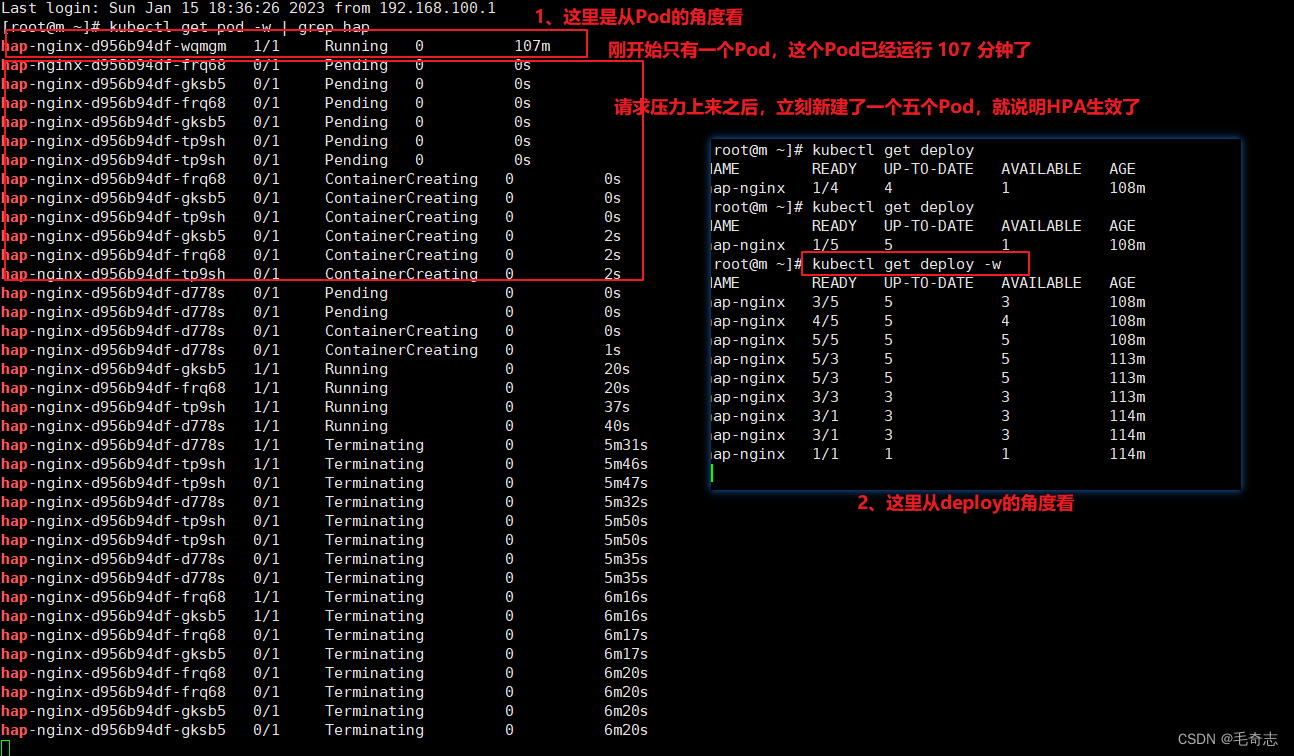
Task: Click the 37s age of tp9sh Running
Action: pyautogui.click(x=617, y=407)
